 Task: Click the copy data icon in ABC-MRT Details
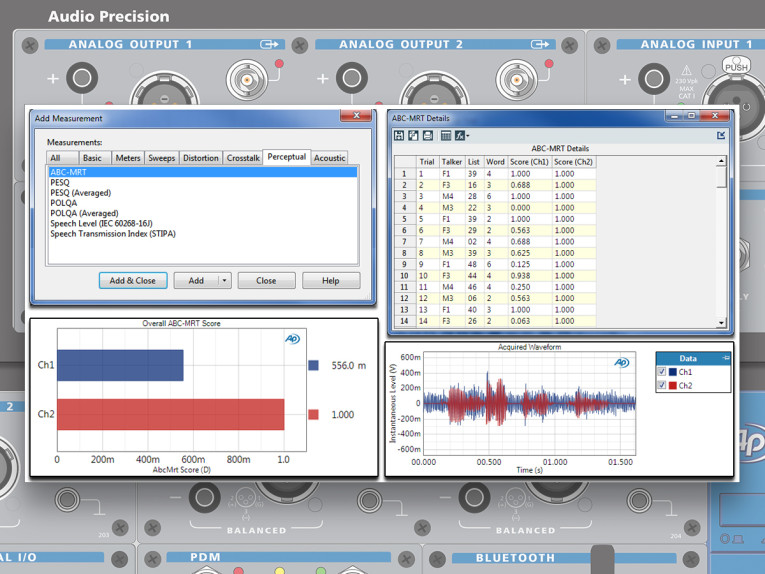(413, 136)
